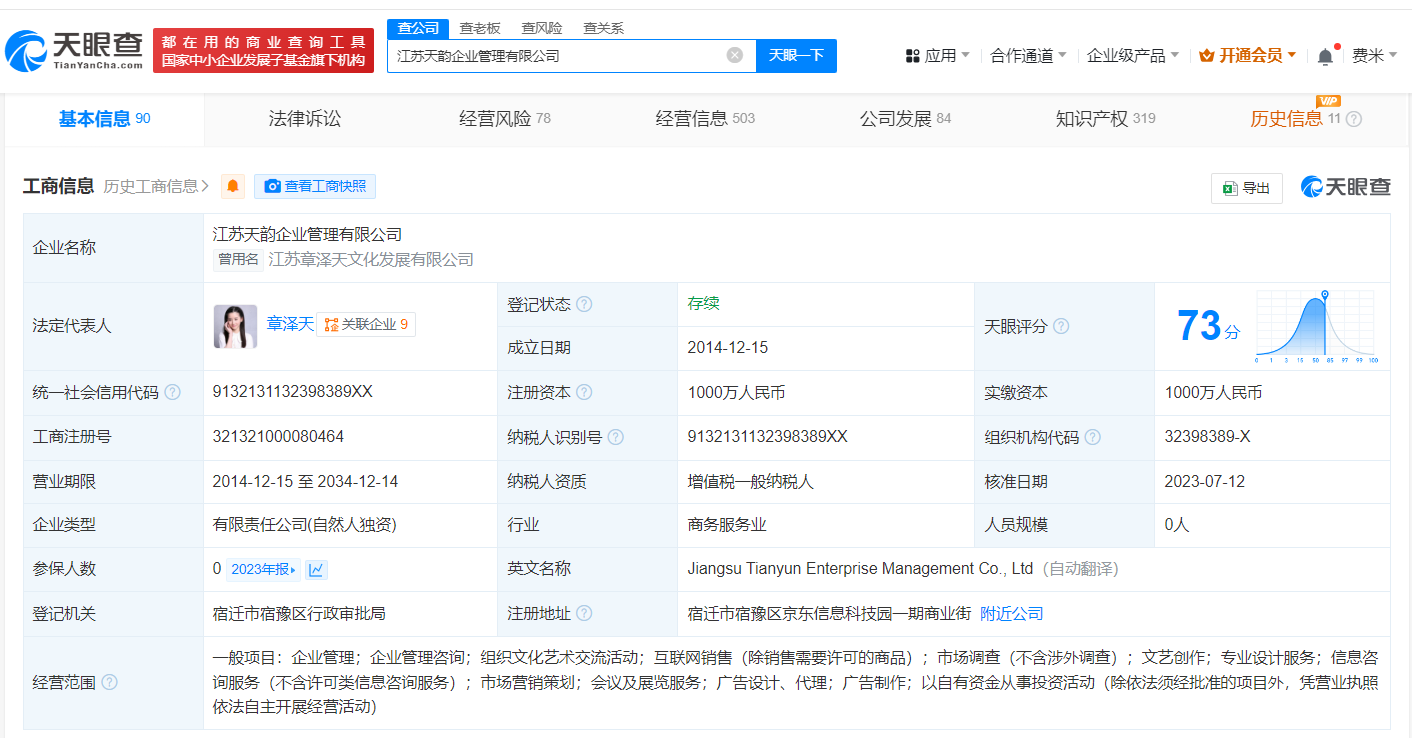Show the 参保人数 trend chart icon
Screen dimensions: 1412x738
316,569
